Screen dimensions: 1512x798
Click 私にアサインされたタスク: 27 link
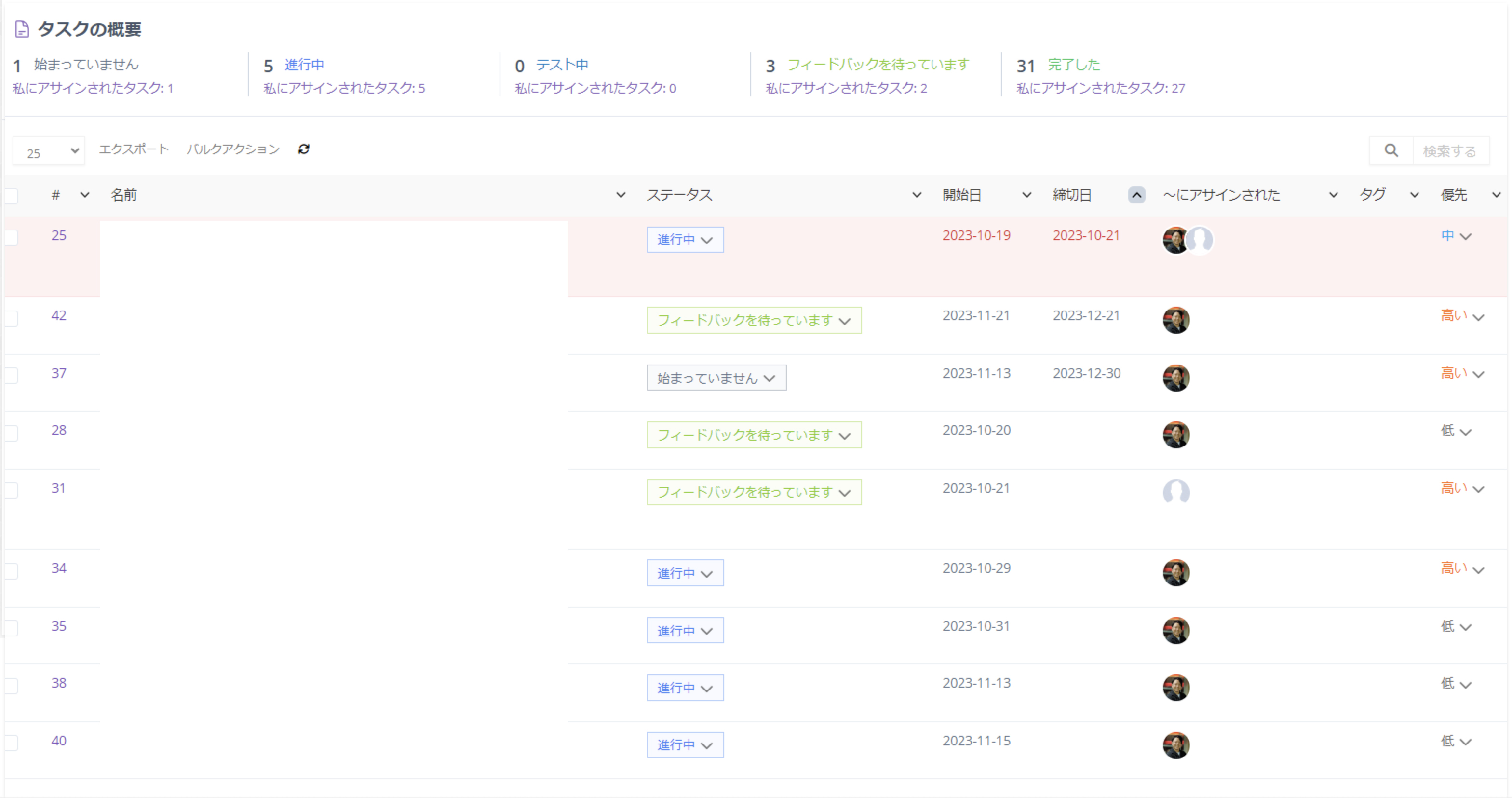[1101, 88]
